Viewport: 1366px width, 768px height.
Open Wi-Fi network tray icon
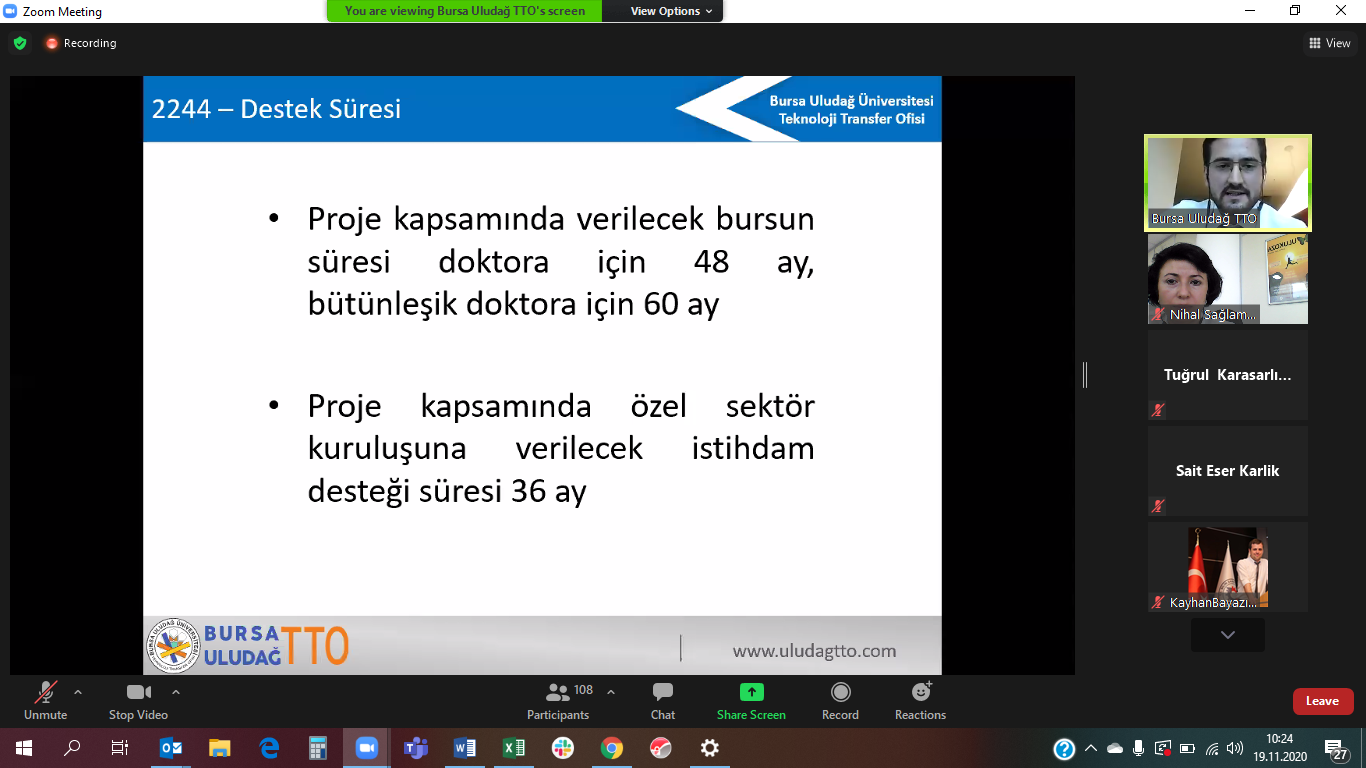tap(1212, 748)
